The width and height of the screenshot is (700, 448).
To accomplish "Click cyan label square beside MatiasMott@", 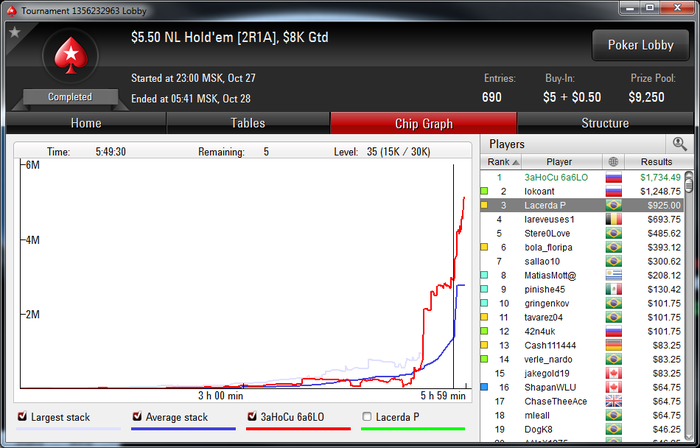I will click(484, 275).
